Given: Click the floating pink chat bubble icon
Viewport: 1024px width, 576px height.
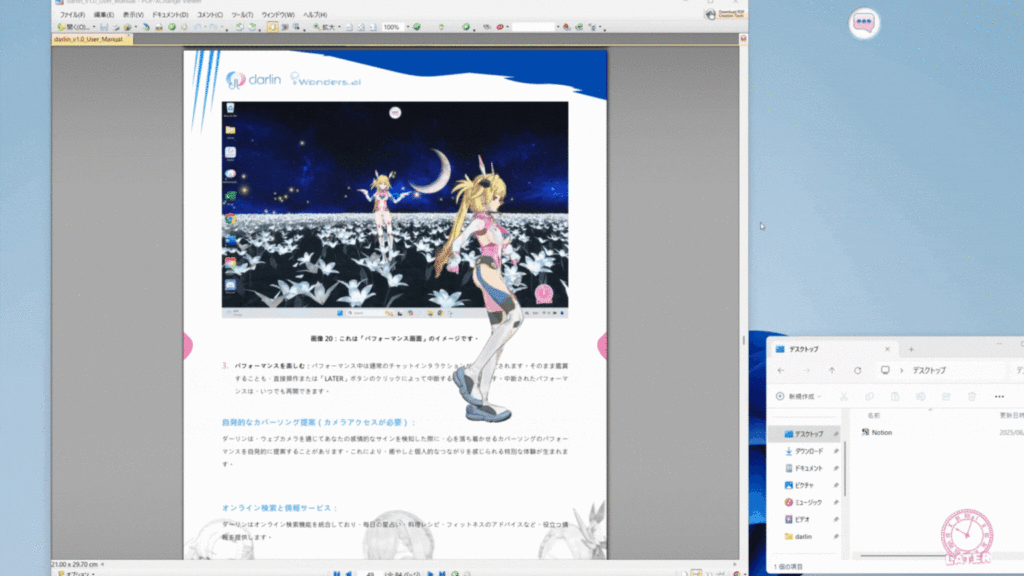Looking at the screenshot, I should [864, 23].
